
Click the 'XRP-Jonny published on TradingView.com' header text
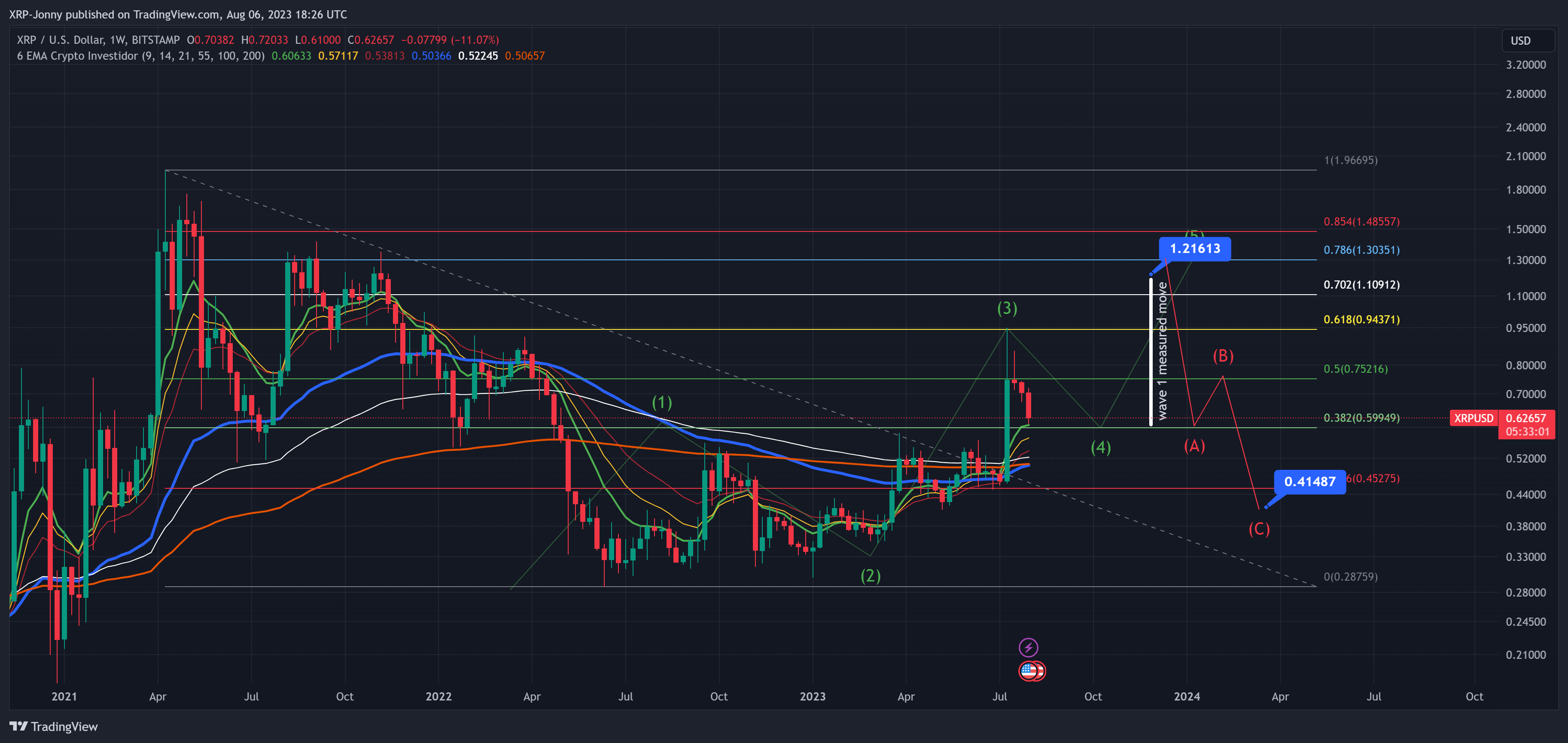(114, 14)
